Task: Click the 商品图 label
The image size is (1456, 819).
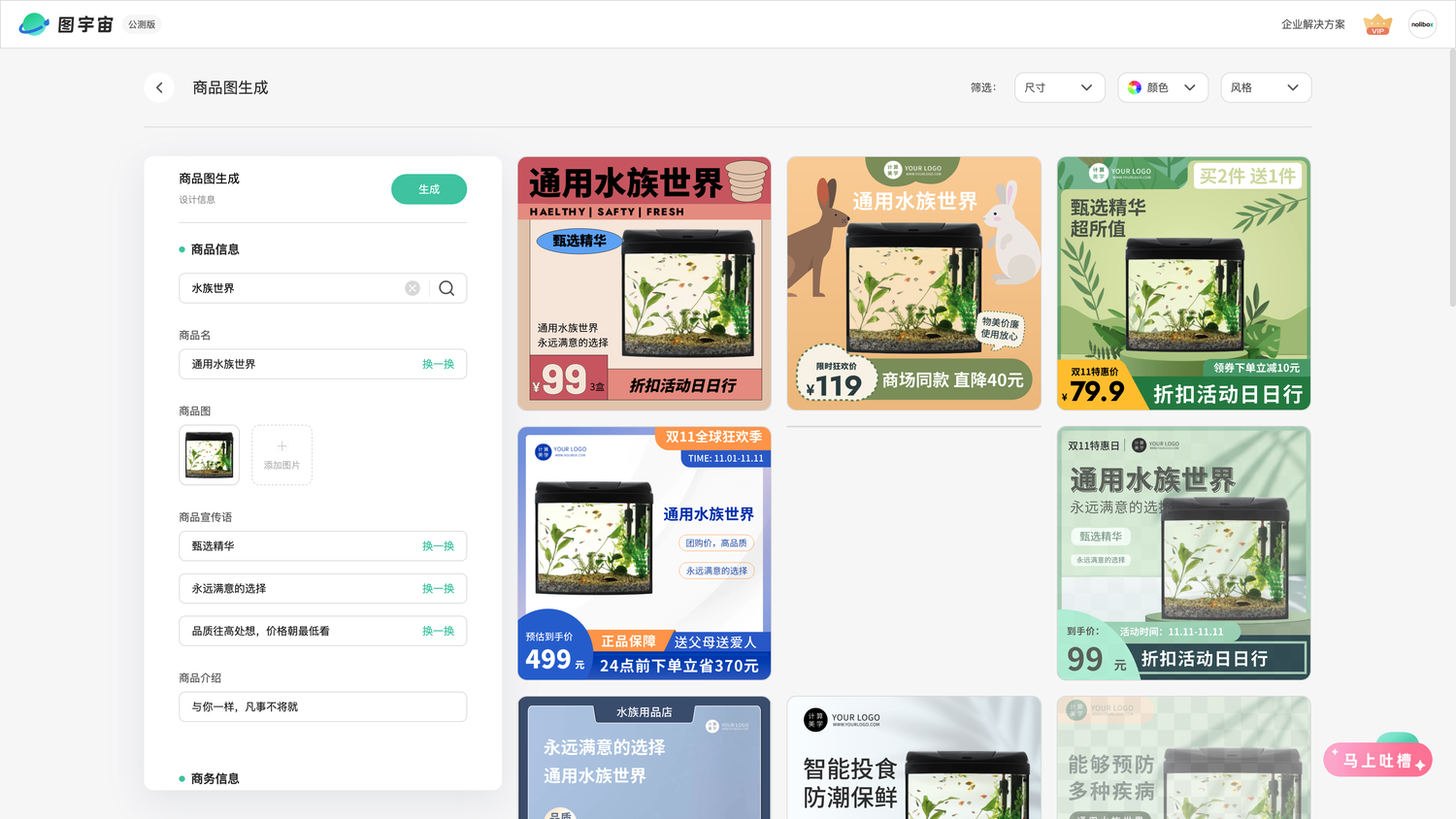Action: [x=194, y=411]
